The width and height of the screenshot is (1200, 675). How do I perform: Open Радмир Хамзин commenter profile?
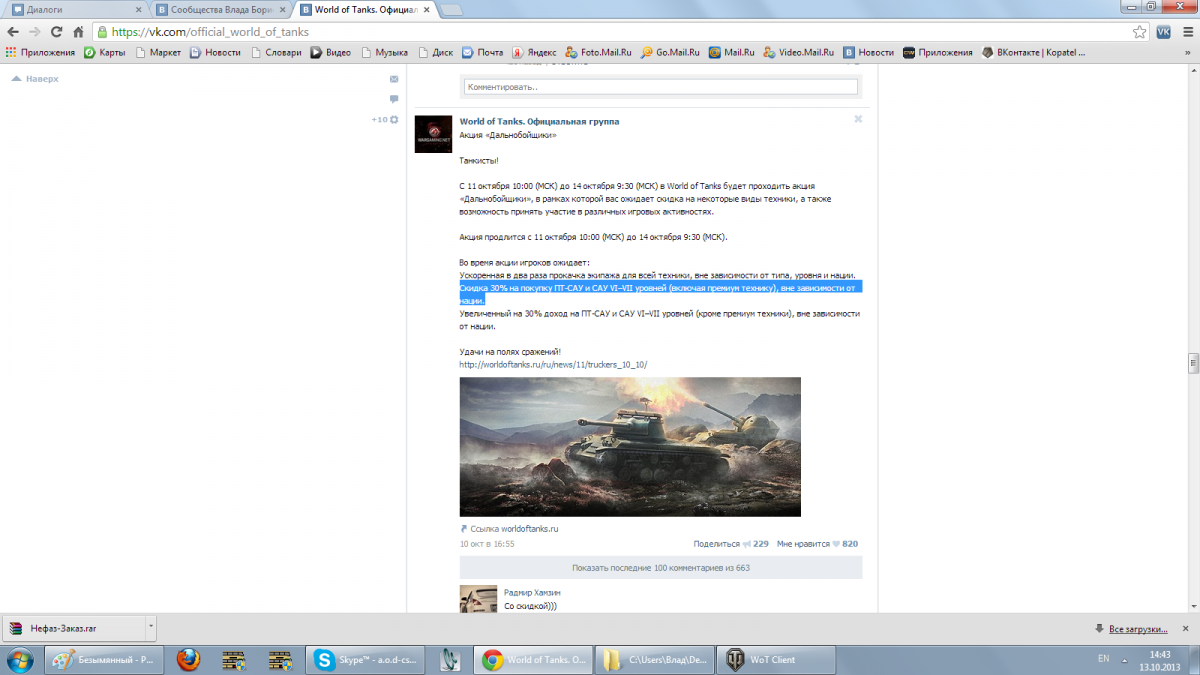(x=532, y=593)
